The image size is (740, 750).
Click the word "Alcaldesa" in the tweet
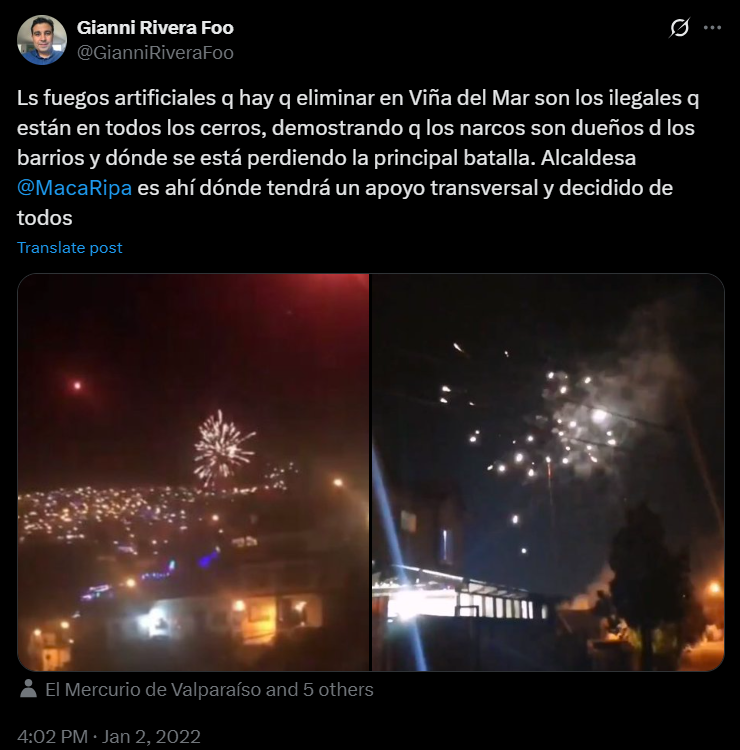click(588, 158)
